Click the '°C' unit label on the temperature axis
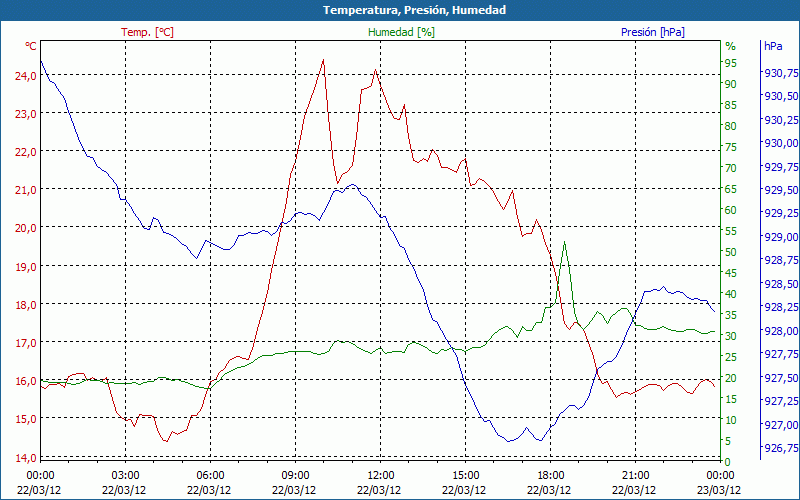Image resolution: width=800 pixels, height=500 pixels. [31, 46]
